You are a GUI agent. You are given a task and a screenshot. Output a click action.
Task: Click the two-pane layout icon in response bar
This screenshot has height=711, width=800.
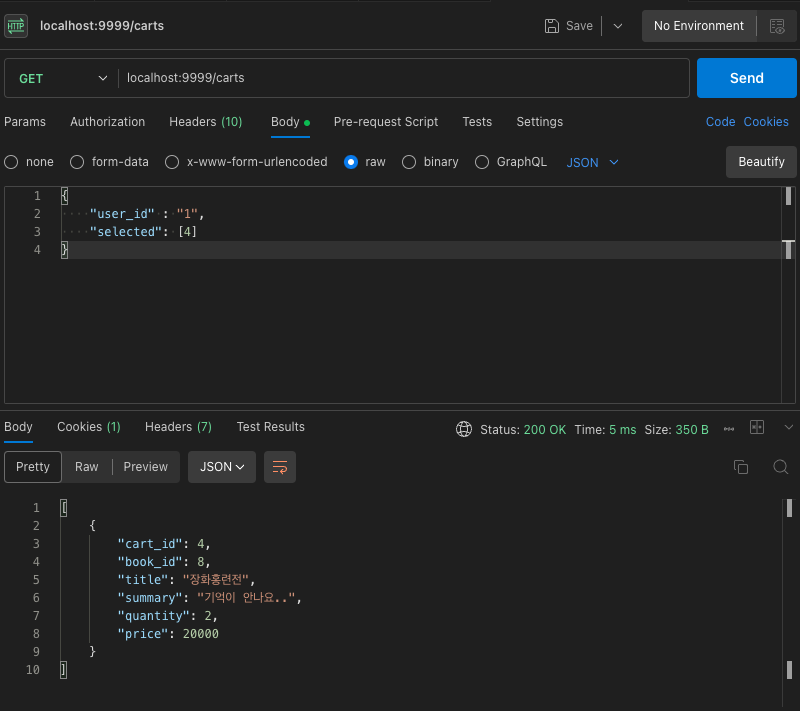pos(757,428)
